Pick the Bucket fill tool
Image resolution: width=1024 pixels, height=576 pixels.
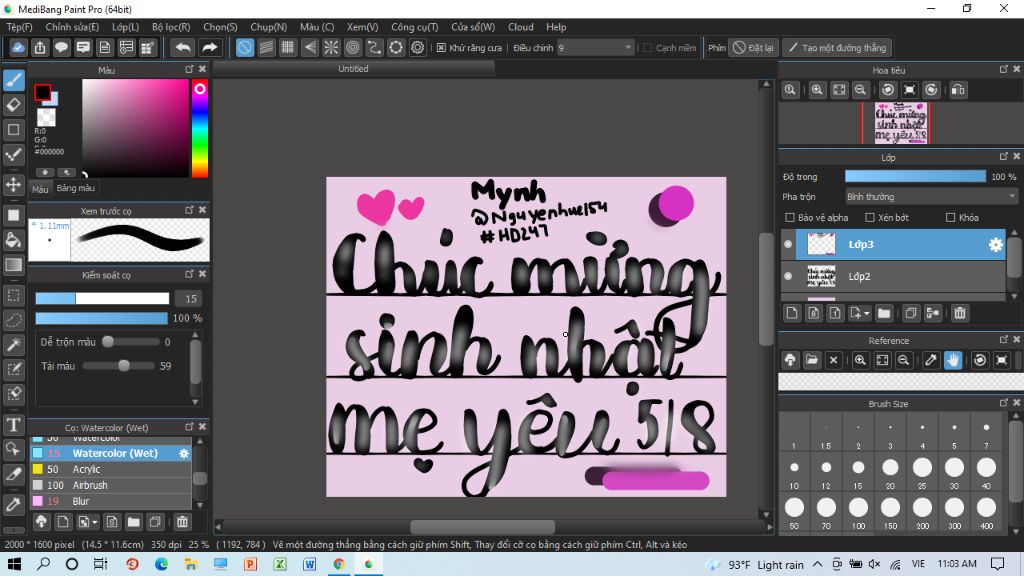tap(14, 240)
